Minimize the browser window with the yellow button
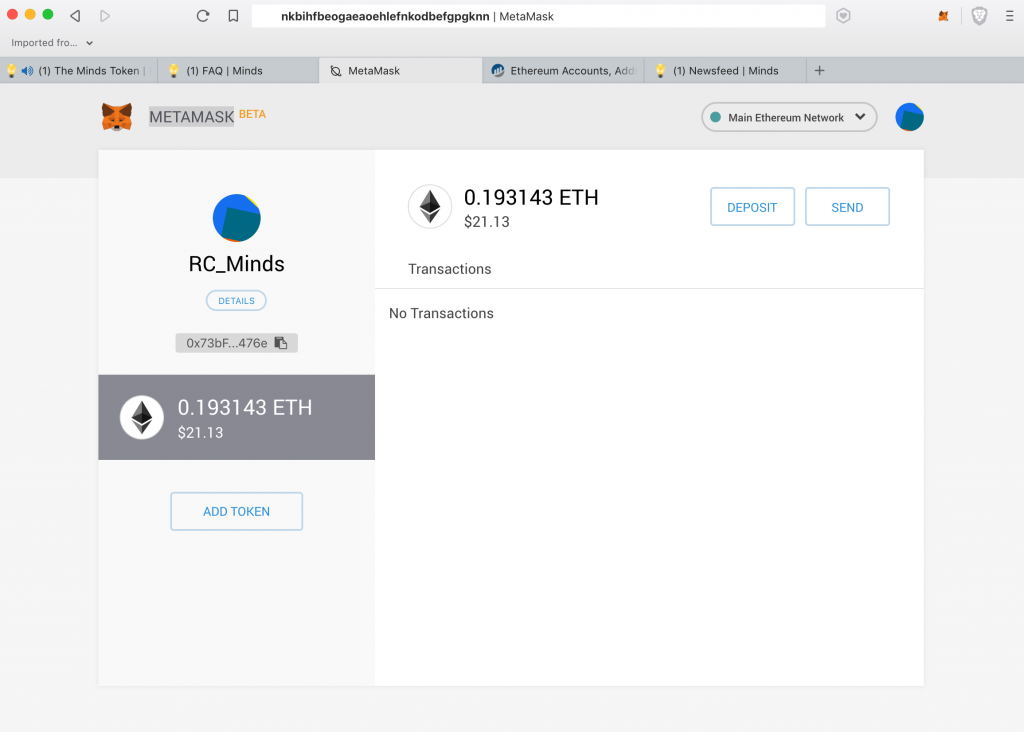The height and width of the screenshot is (732, 1024). [x=30, y=14]
